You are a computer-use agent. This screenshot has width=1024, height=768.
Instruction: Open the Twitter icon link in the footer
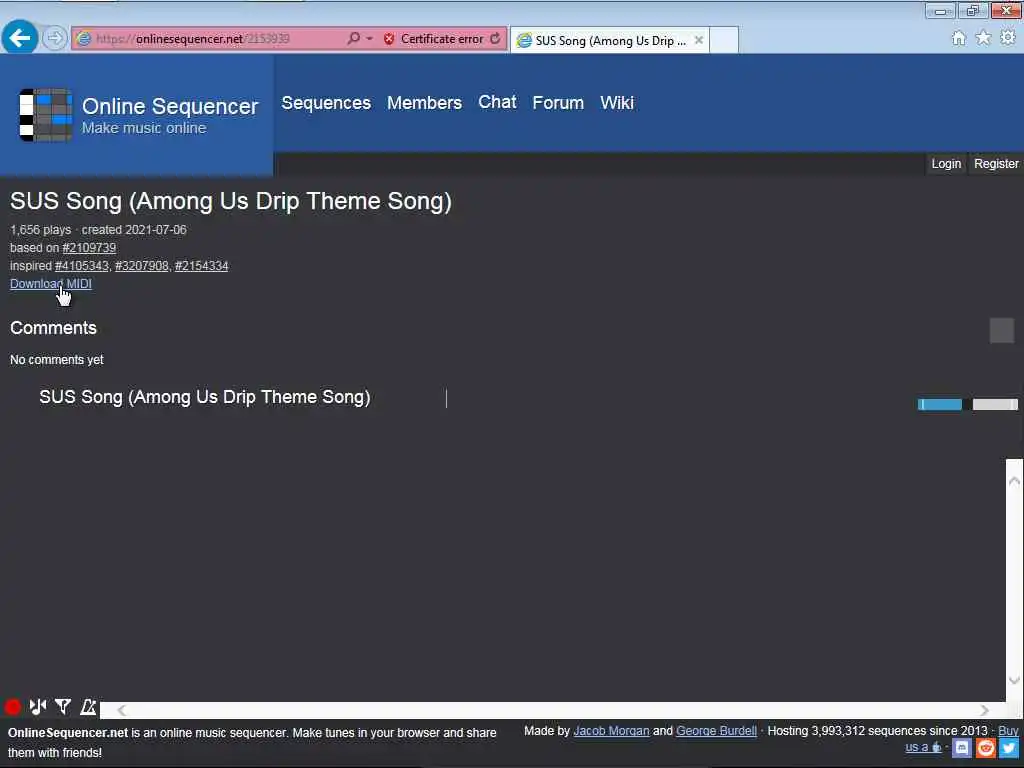(x=1009, y=748)
